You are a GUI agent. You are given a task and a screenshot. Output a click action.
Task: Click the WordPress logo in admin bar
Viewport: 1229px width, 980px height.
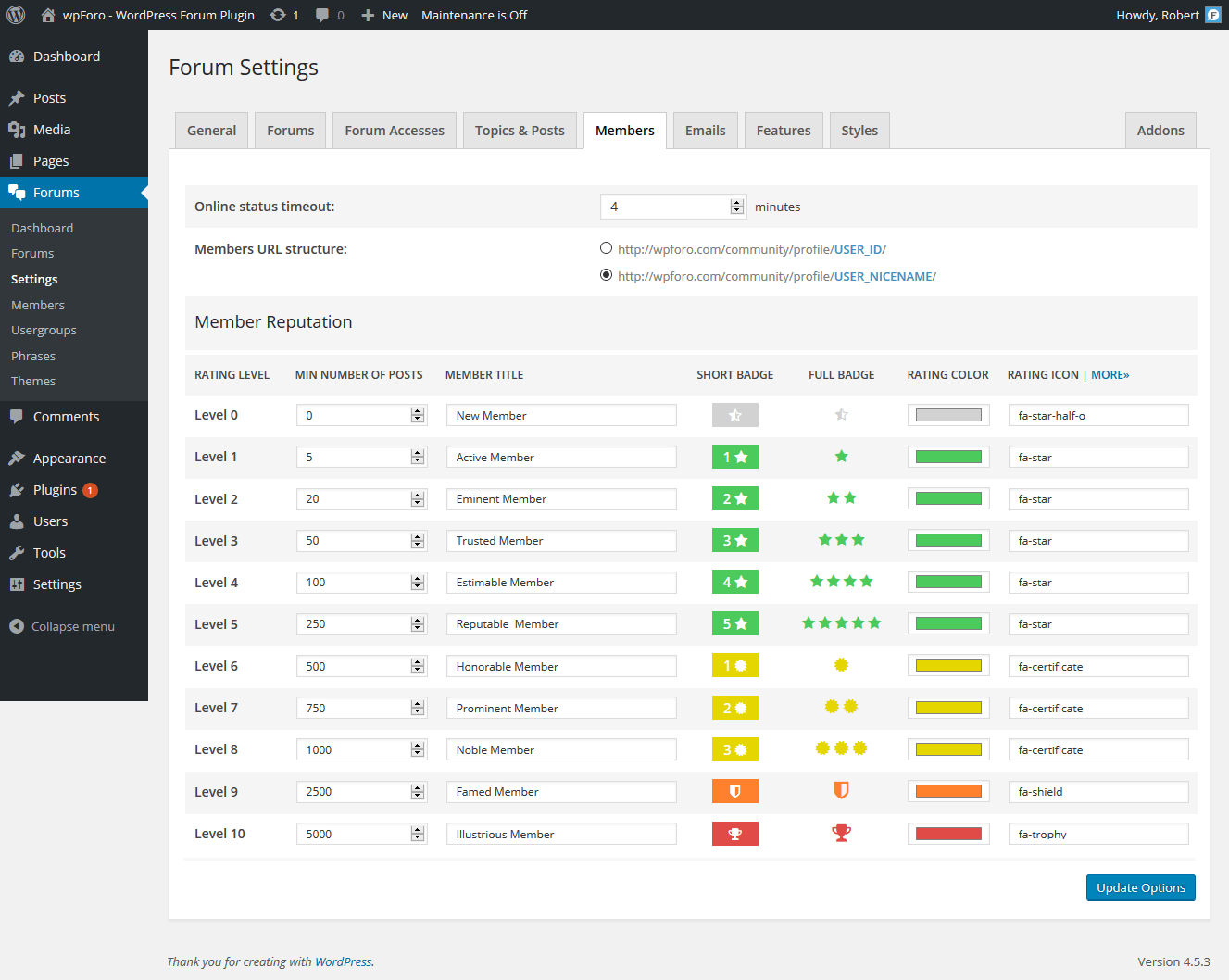[x=16, y=15]
